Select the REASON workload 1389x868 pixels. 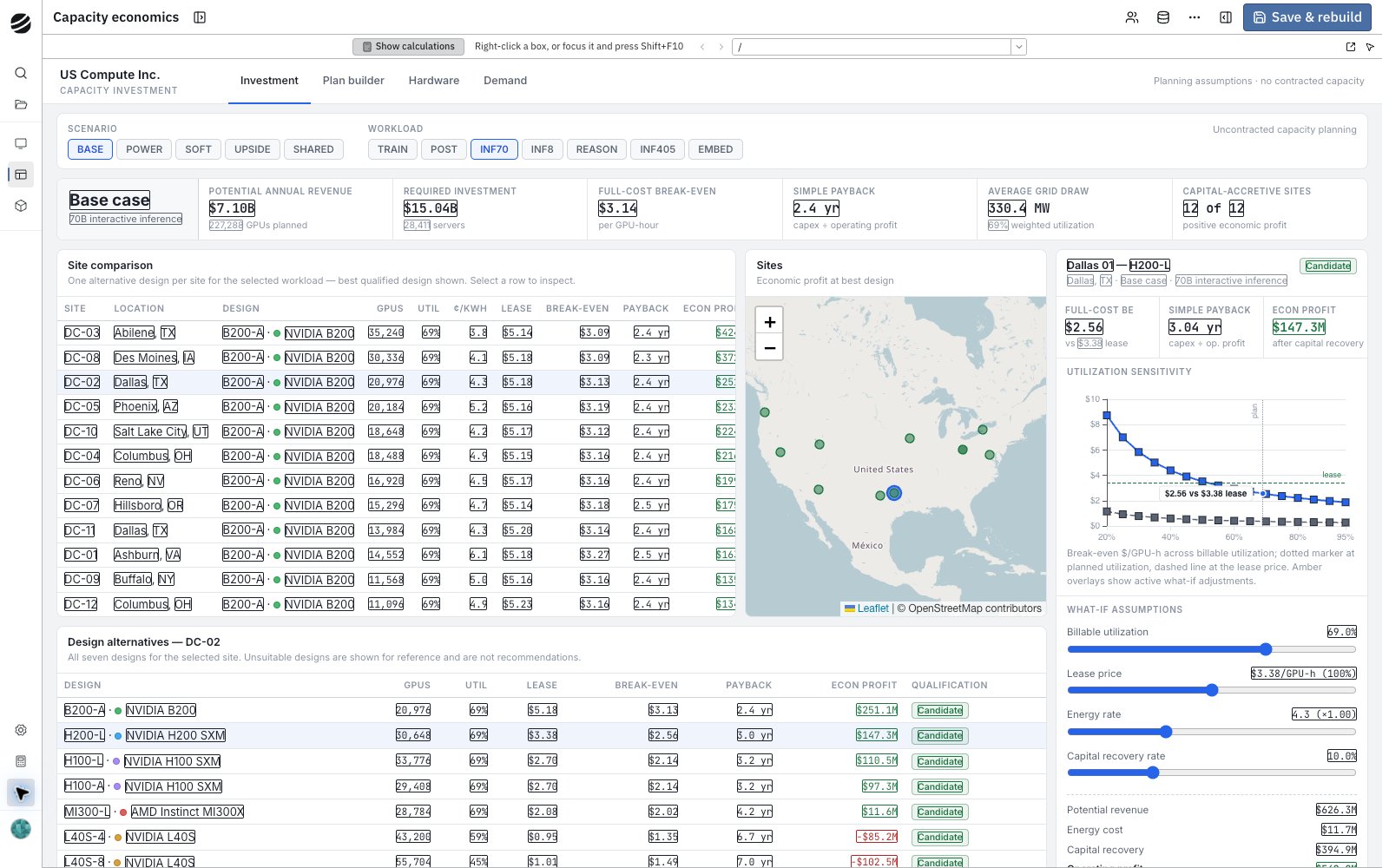click(x=596, y=149)
